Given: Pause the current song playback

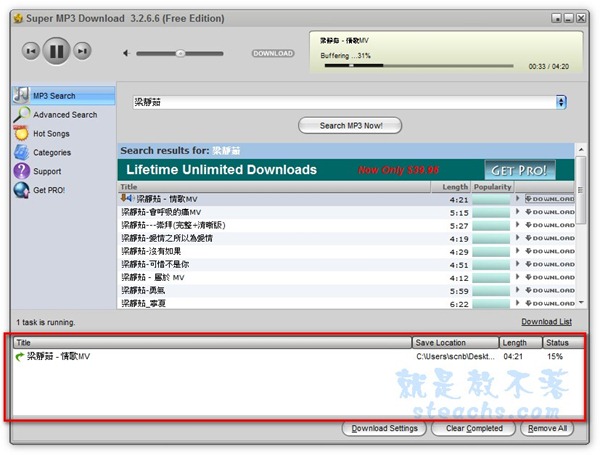Looking at the screenshot, I should pos(57,51).
